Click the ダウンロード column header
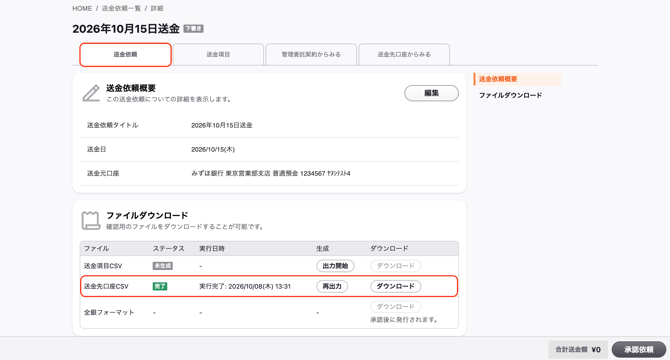Screen dimensions: 670x360 [x=389, y=249]
